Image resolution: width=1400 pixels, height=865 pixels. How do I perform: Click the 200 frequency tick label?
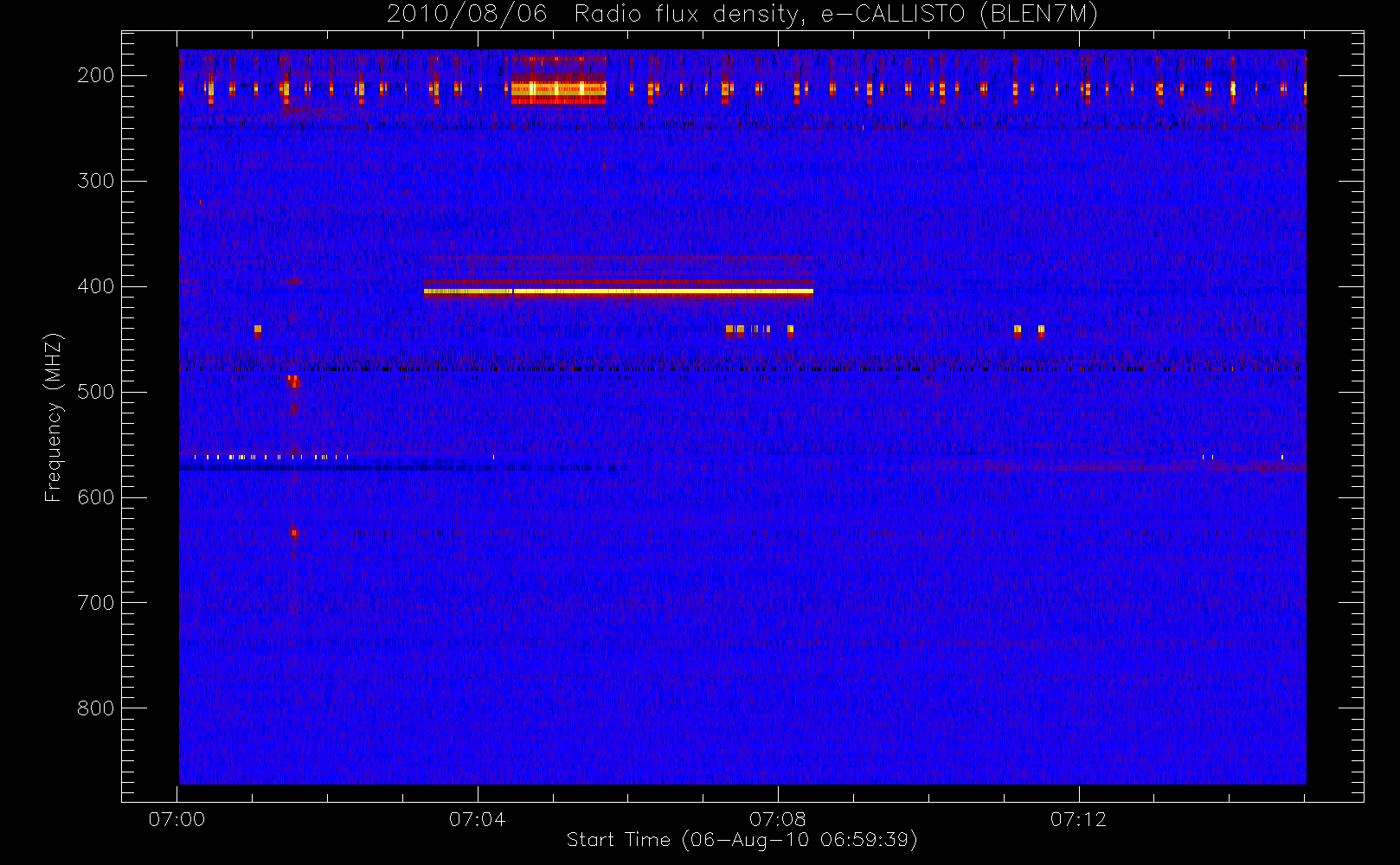pyautogui.click(x=96, y=75)
